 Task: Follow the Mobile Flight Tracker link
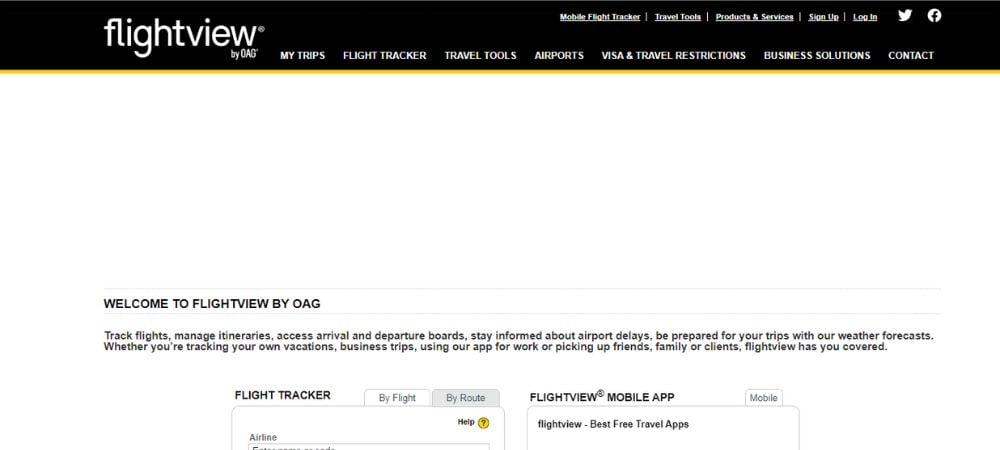pos(599,17)
